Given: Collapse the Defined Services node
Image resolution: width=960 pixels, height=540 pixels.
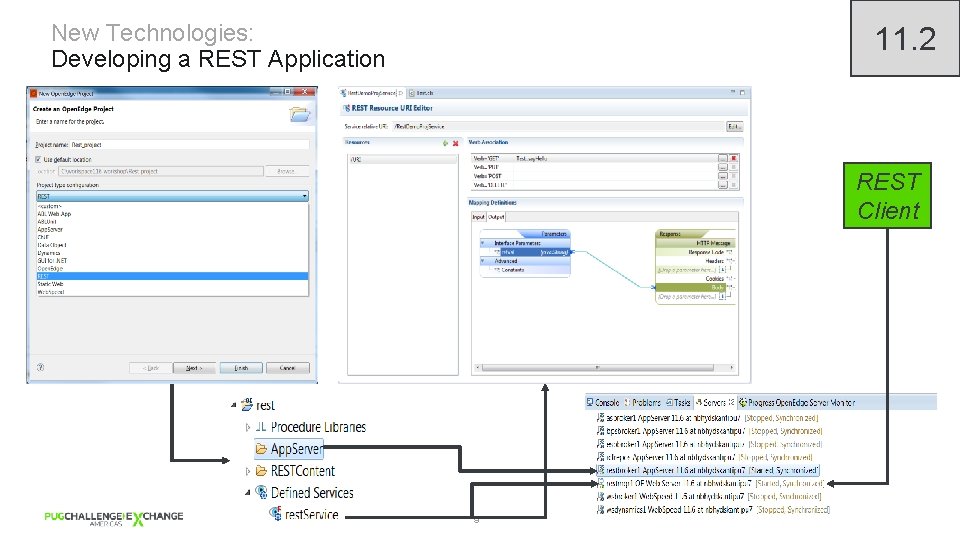Looking at the screenshot, I should click(x=247, y=493).
